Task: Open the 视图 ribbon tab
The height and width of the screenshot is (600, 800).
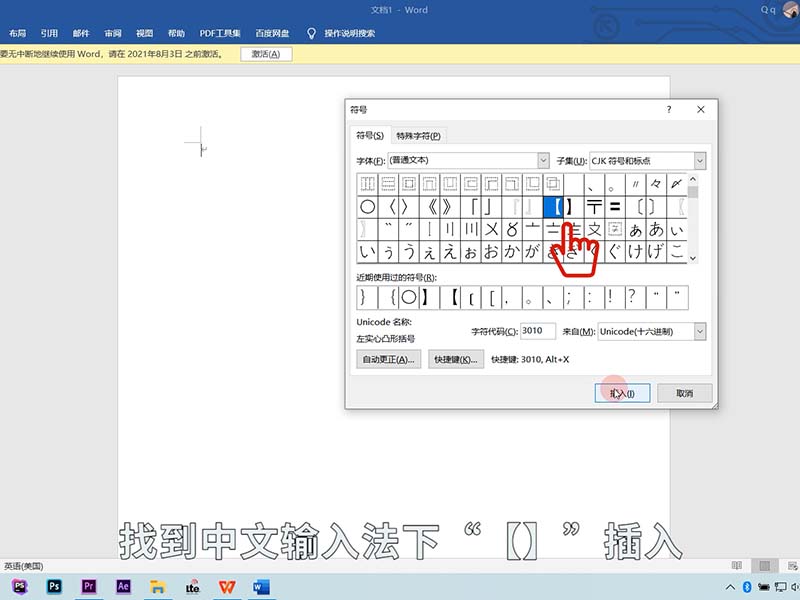Action: coord(145,34)
